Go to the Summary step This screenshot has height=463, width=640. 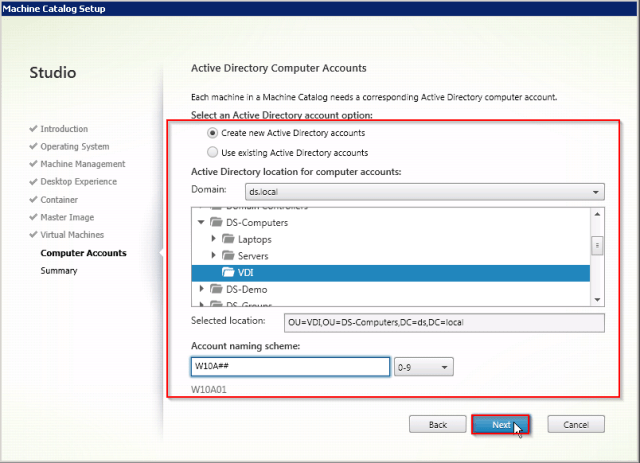coord(58,271)
